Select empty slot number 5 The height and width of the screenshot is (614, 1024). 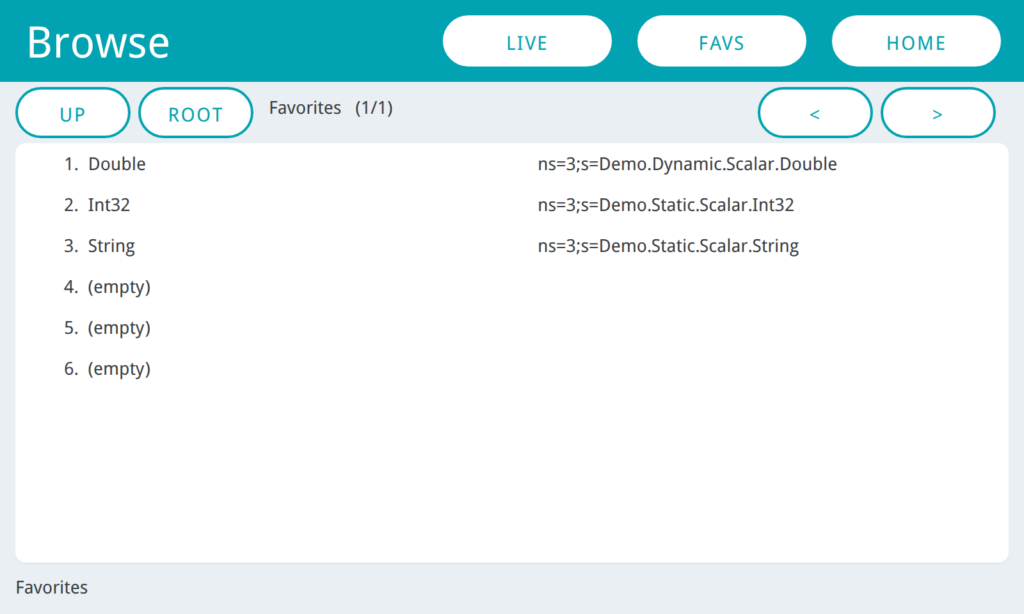coord(107,328)
